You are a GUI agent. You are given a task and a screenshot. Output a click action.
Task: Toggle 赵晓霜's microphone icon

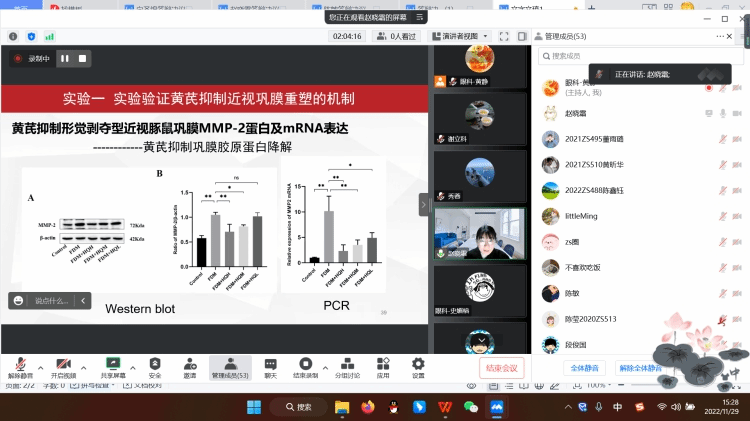723,113
